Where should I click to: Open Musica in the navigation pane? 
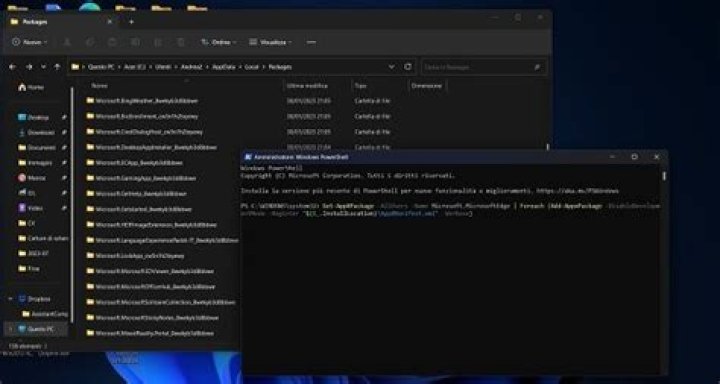click(x=31, y=178)
